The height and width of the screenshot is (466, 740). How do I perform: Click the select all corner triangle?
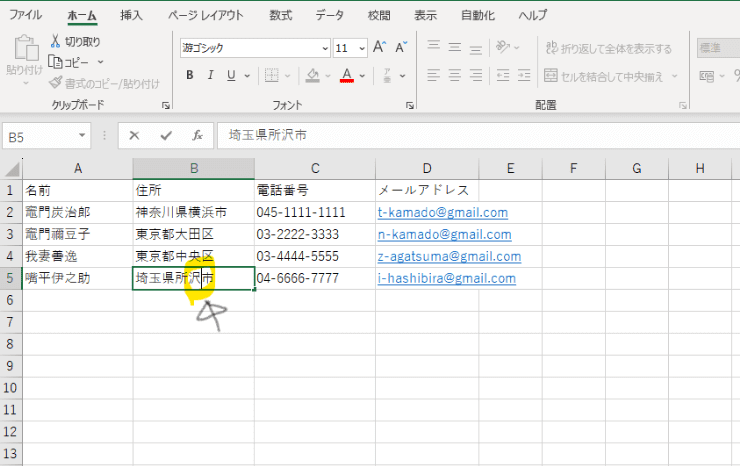pyautogui.click(x=12, y=168)
